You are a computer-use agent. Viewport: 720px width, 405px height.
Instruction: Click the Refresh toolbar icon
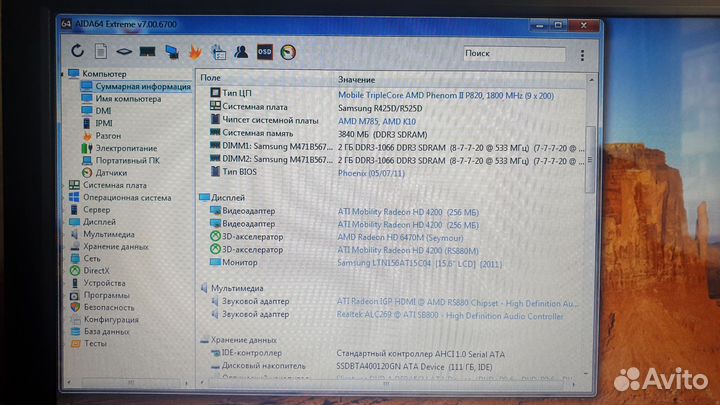[x=77, y=51]
